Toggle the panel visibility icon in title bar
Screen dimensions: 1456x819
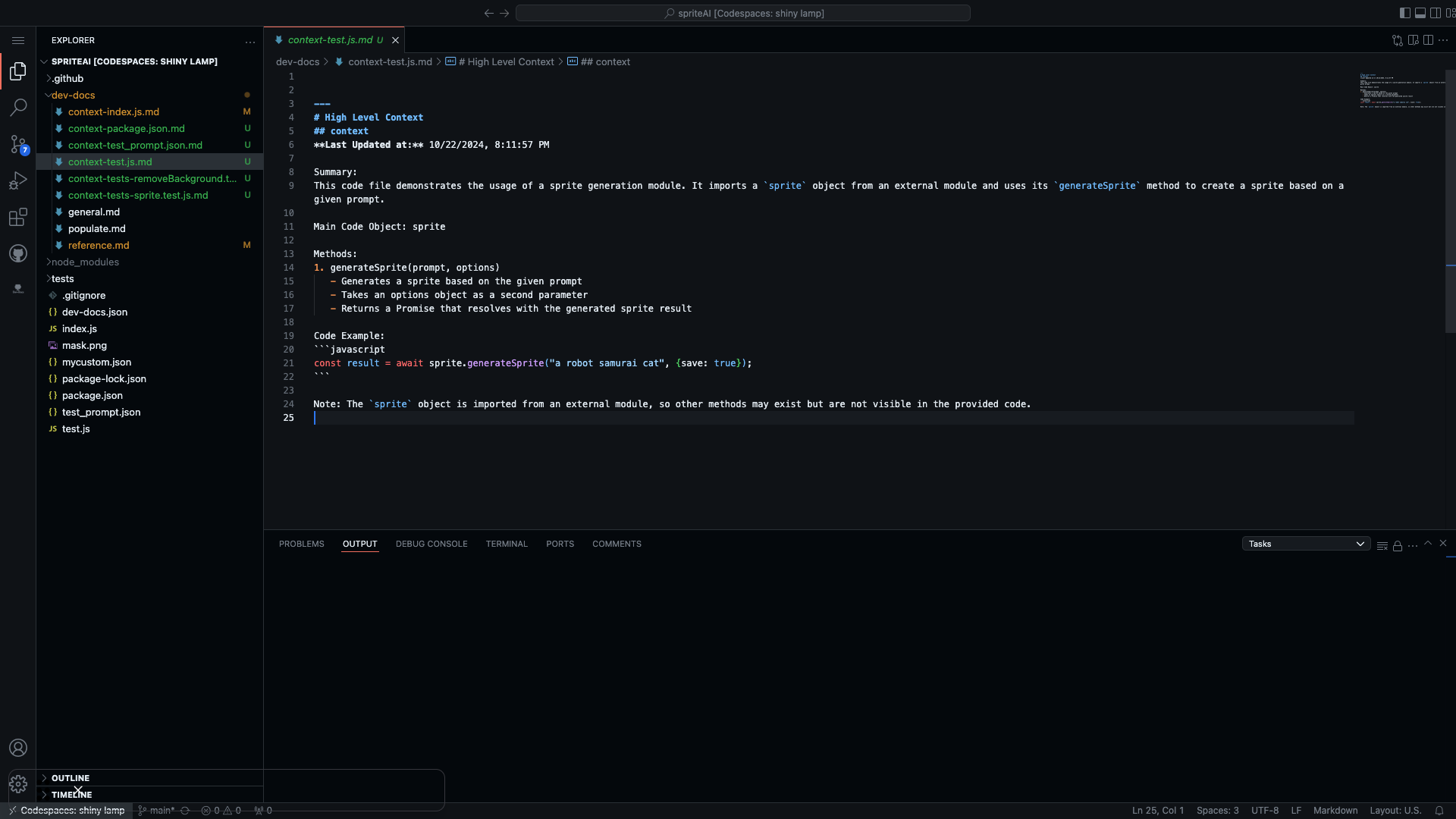(1420, 13)
